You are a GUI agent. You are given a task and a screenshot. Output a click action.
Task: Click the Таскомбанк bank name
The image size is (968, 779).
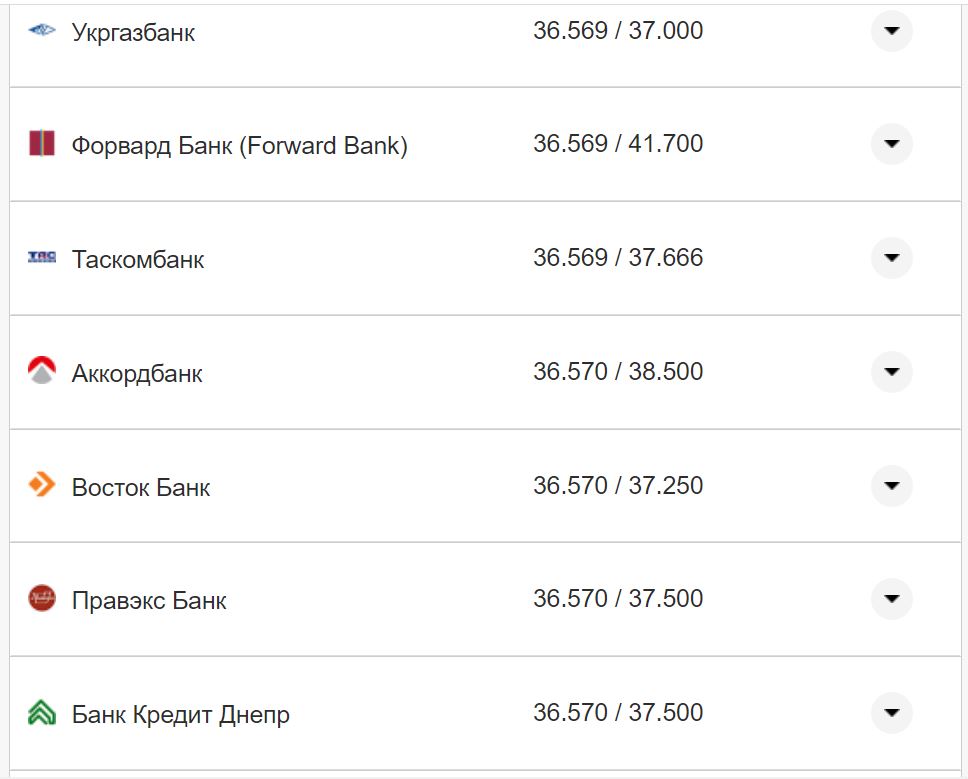[x=138, y=260]
